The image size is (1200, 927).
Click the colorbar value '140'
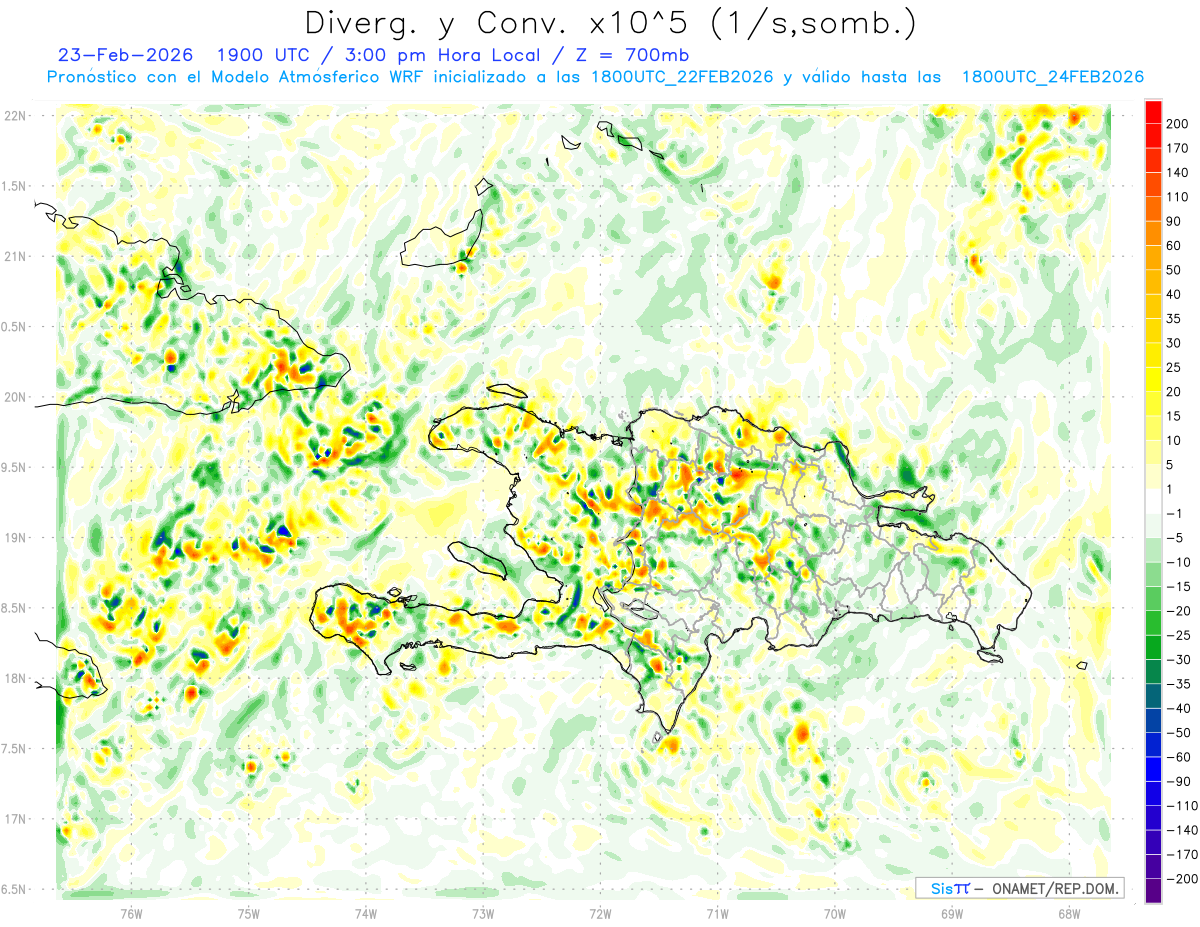pos(1177,173)
